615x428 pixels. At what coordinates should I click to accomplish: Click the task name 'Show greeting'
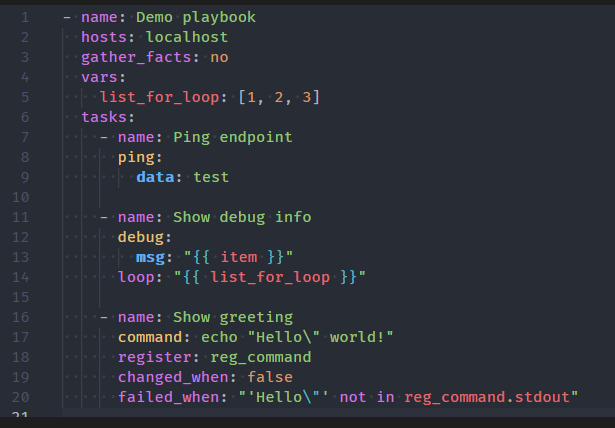pos(233,317)
